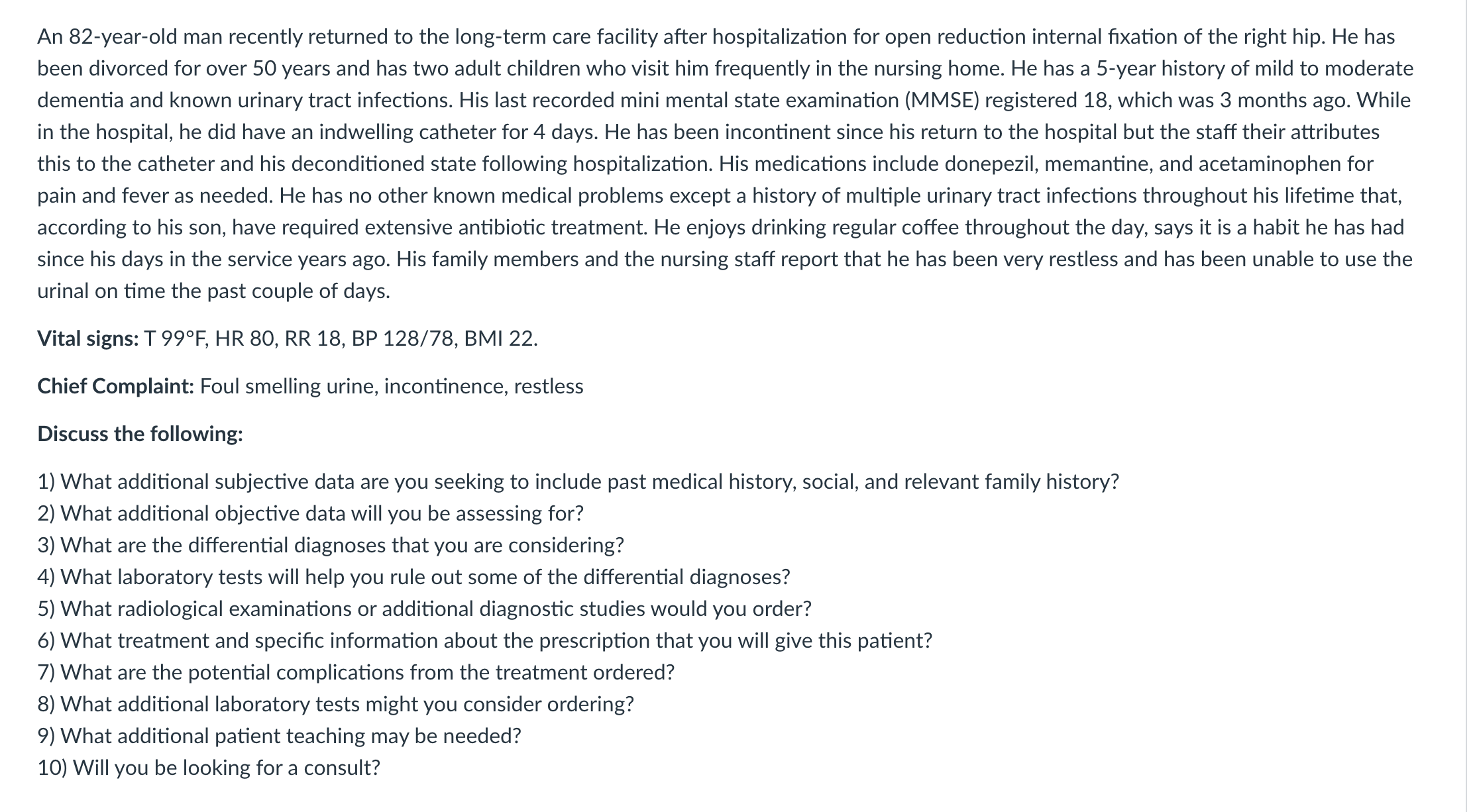This screenshot has width=1475, height=812.
Task: Click the 'Chief Complaint:' bold label
Action: (x=115, y=386)
